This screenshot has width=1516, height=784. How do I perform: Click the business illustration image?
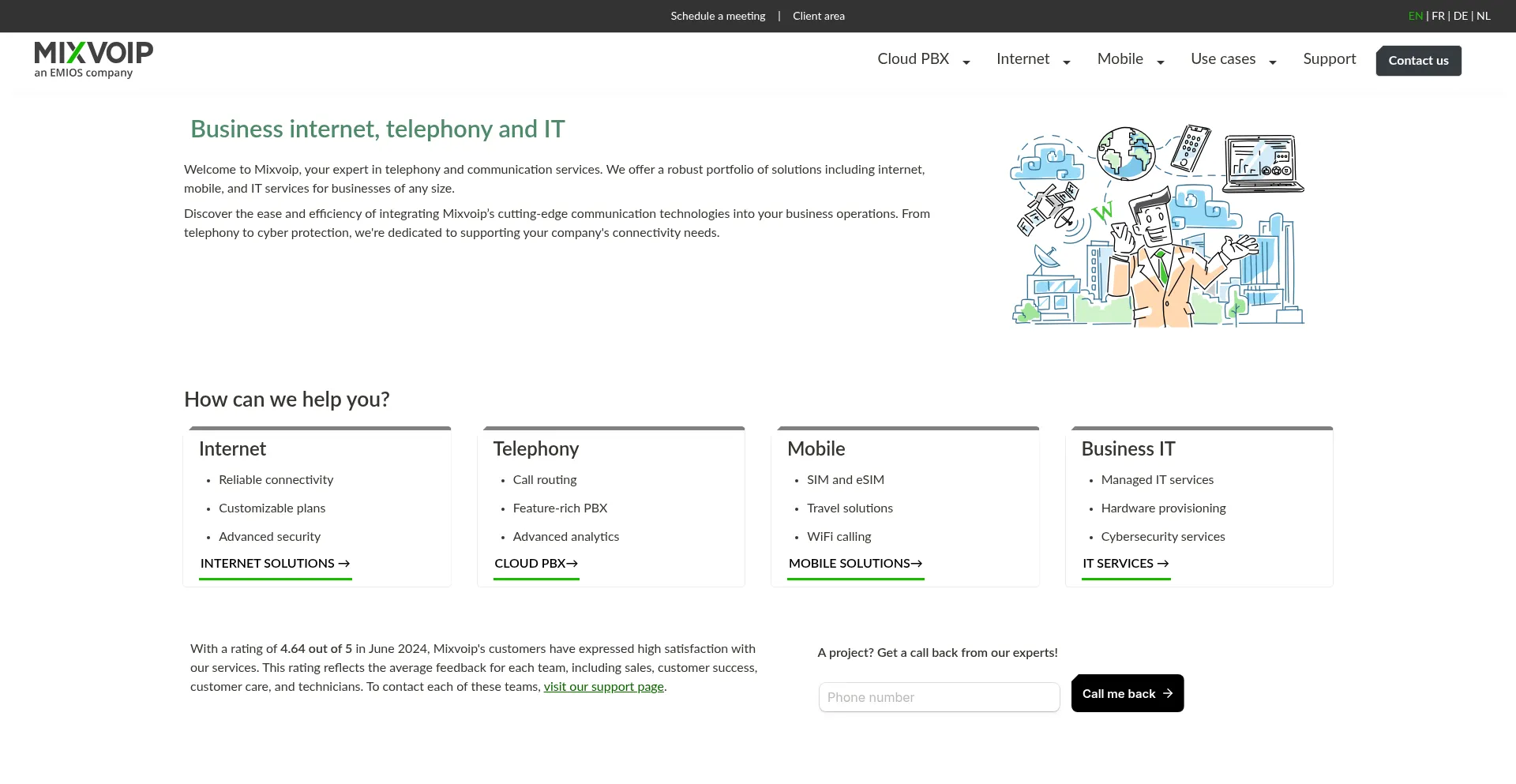(1157, 225)
